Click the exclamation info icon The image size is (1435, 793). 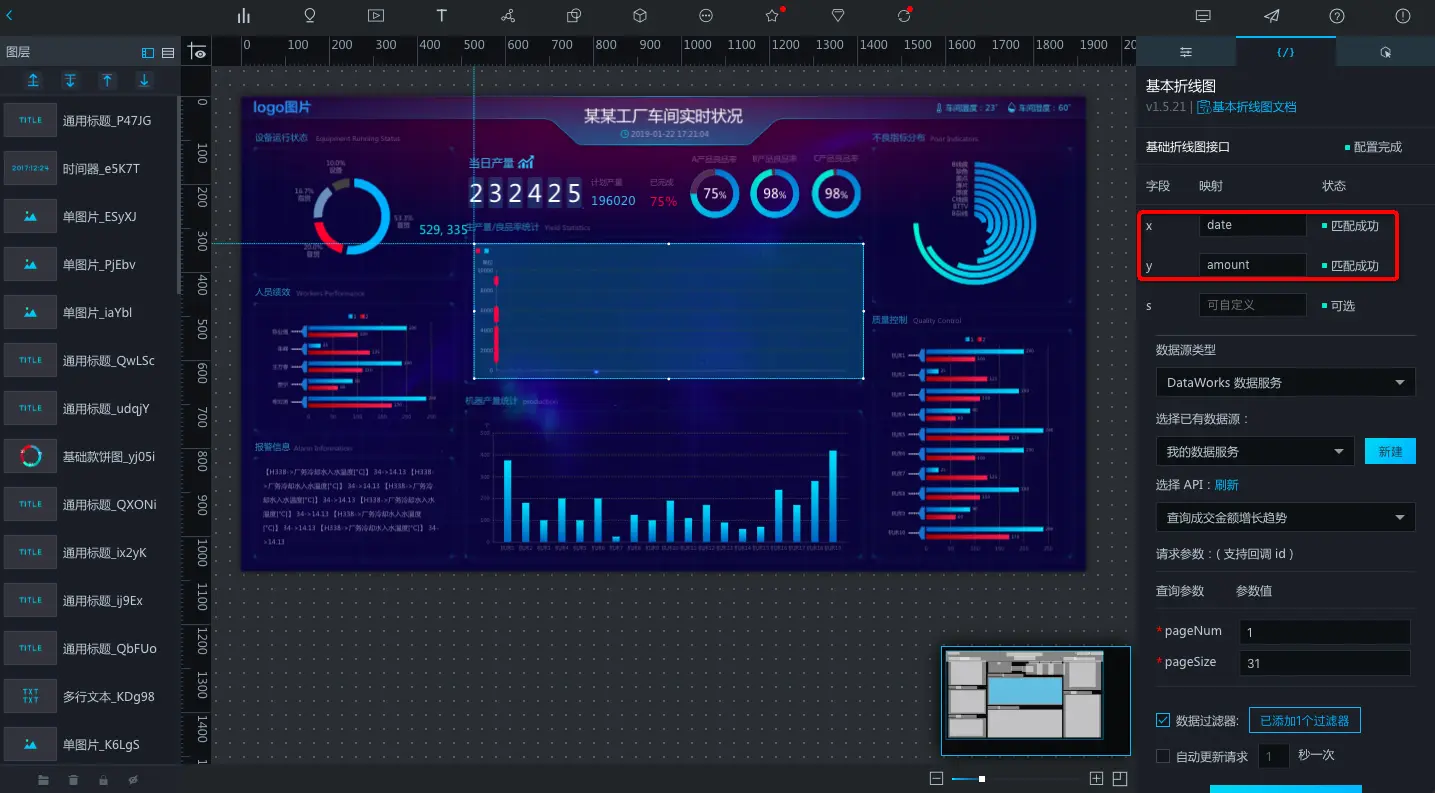pos(1403,16)
